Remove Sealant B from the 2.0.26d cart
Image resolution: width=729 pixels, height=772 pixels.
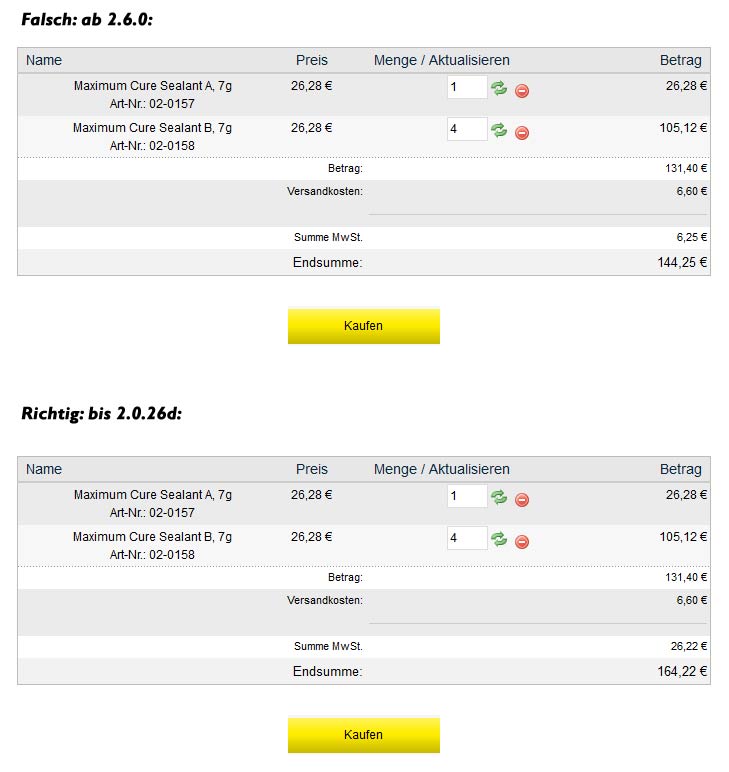(x=522, y=542)
